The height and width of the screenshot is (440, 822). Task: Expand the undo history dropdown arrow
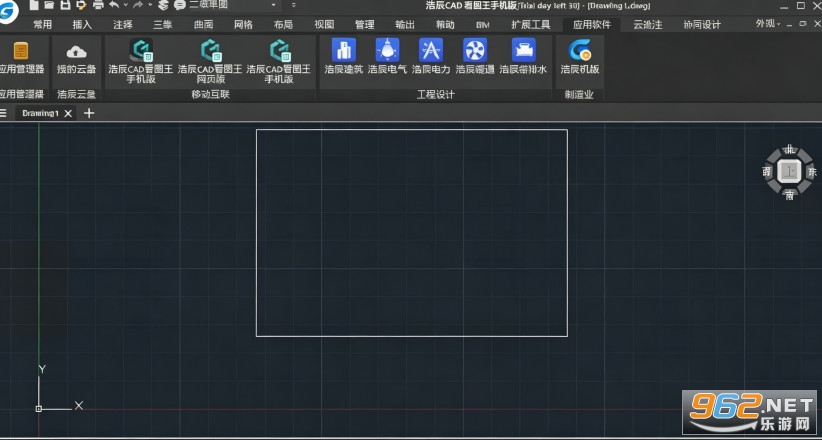click(126, 5)
